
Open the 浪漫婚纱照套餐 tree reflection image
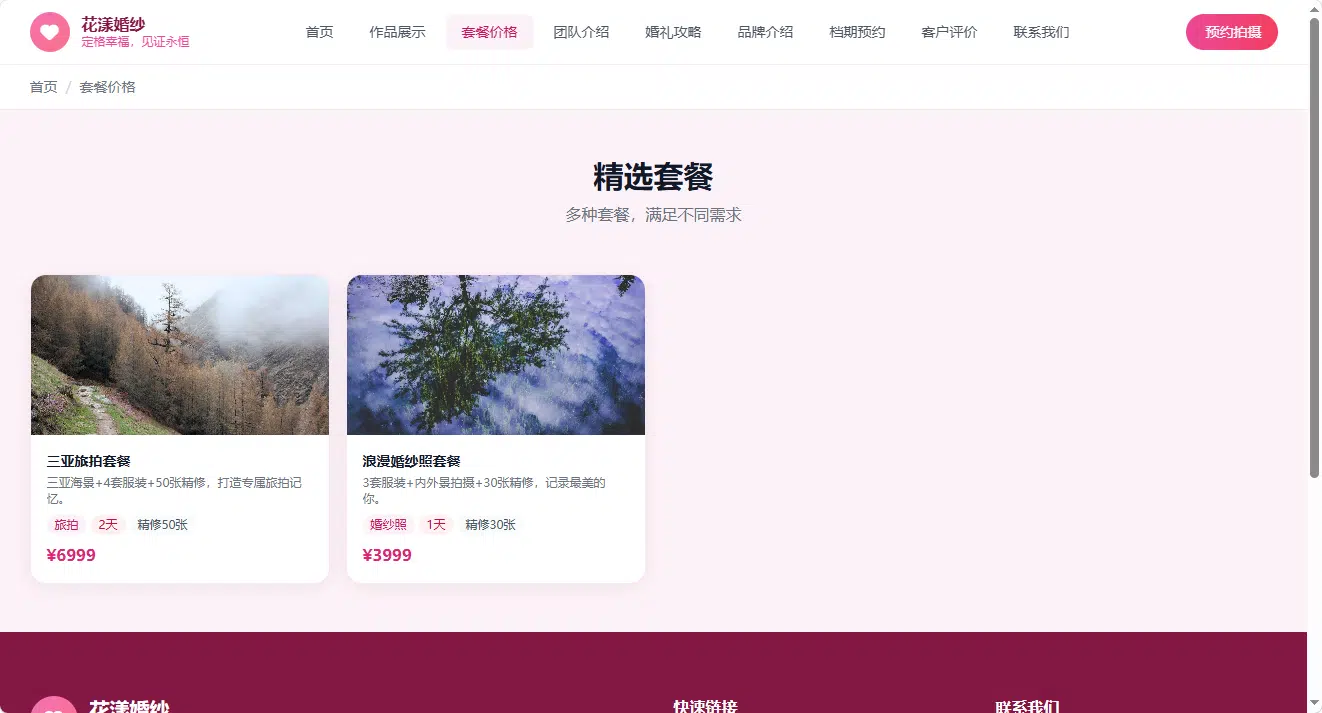point(496,355)
